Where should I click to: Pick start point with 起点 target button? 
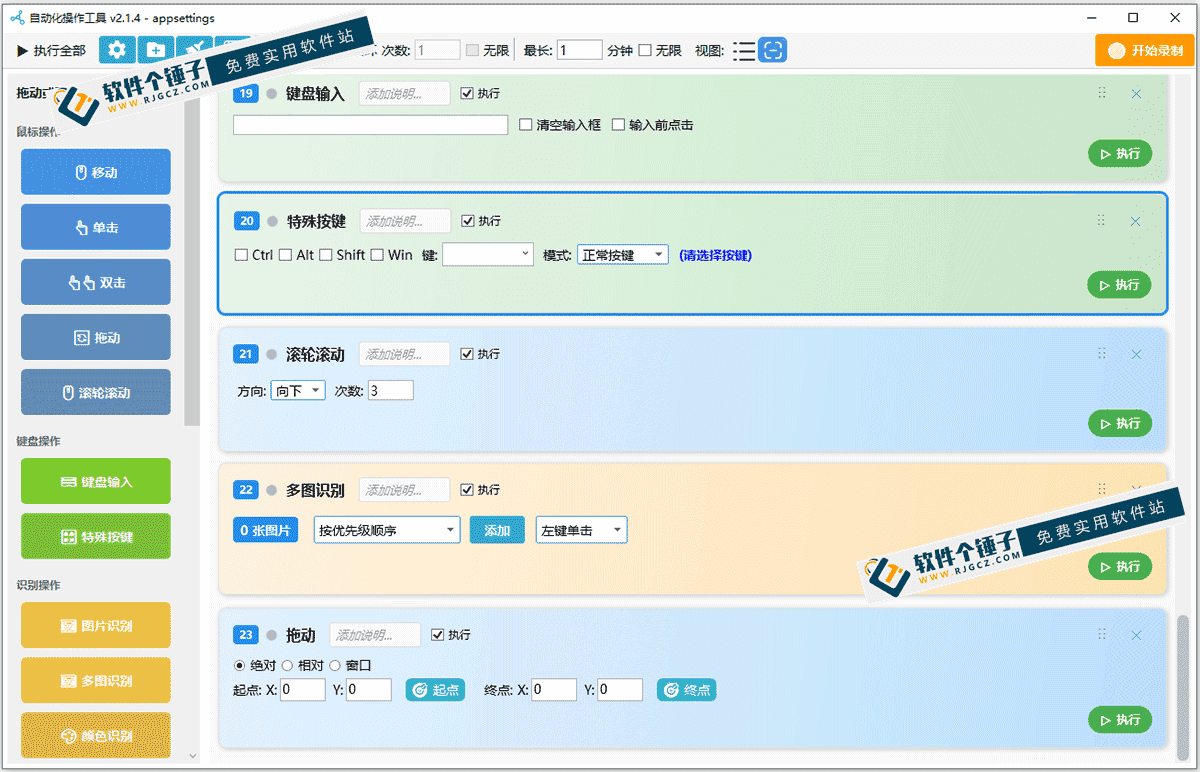click(435, 690)
